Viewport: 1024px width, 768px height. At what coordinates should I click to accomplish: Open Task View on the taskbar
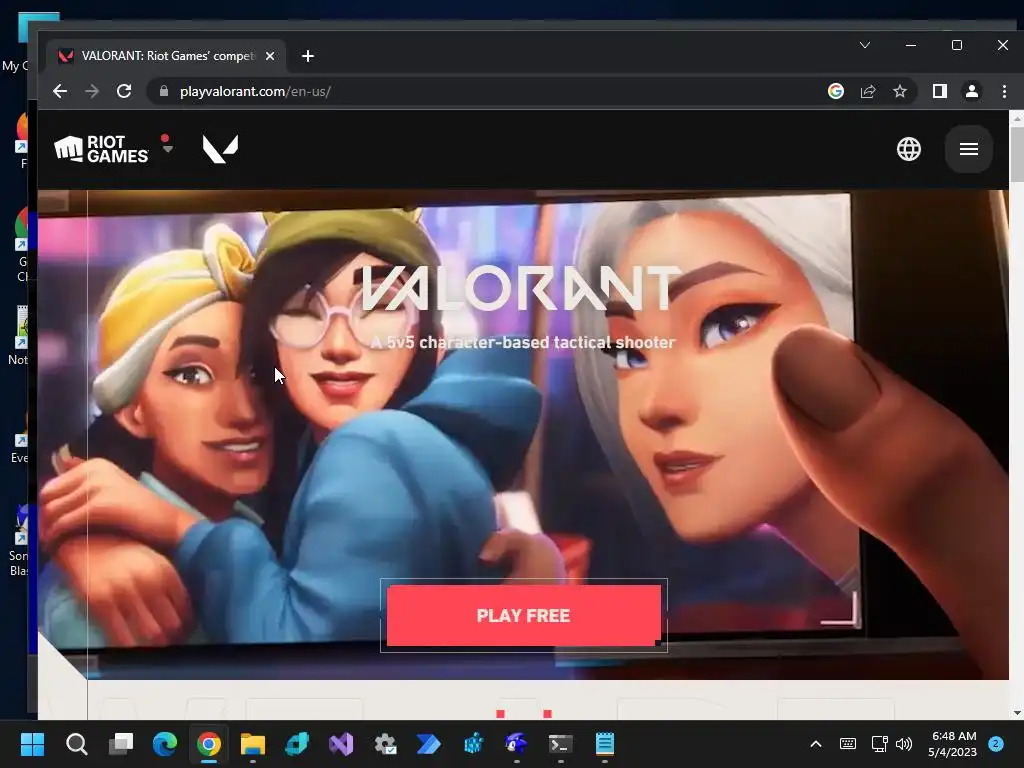coord(121,744)
